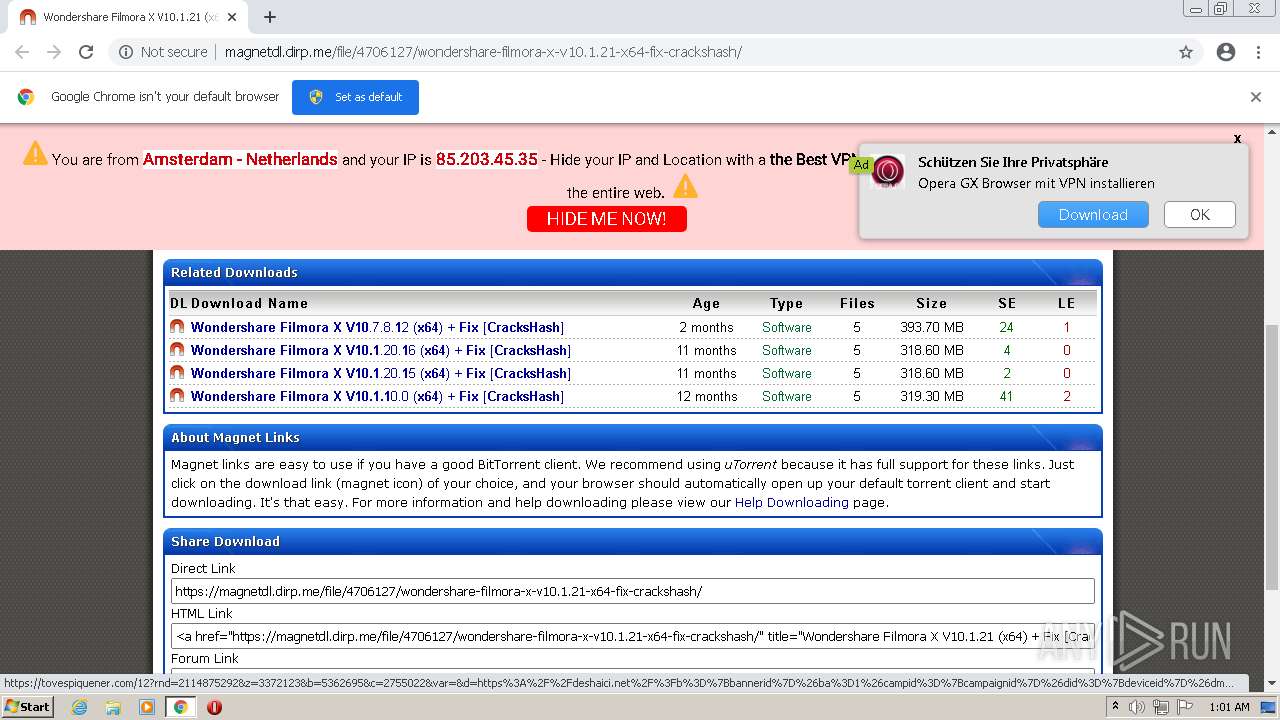Screen dimensions: 1280x720
Task: Close the pink VPN banner with x
Action: click(1237, 139)
